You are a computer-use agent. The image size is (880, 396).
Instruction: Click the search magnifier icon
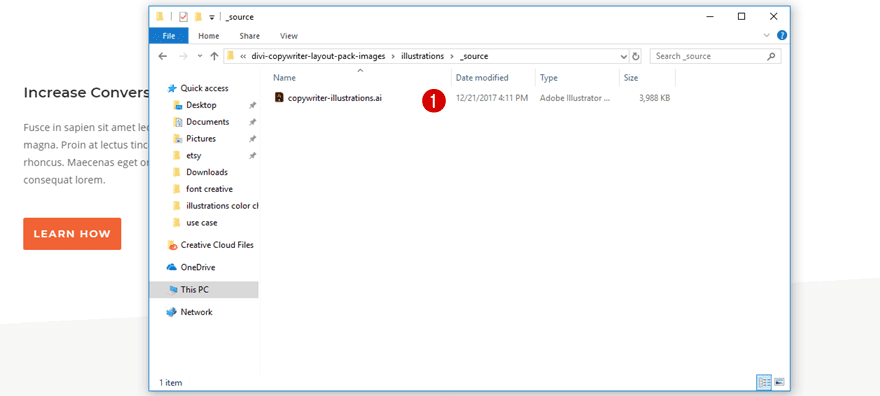click(x=771, y=56)
